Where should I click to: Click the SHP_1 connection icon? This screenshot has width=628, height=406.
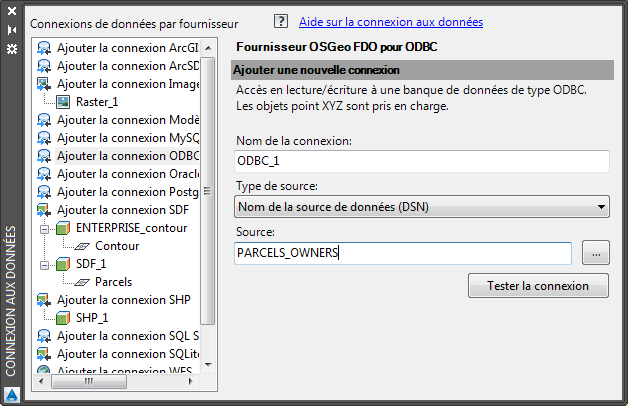pyautogui.click(x=63, y=317)
